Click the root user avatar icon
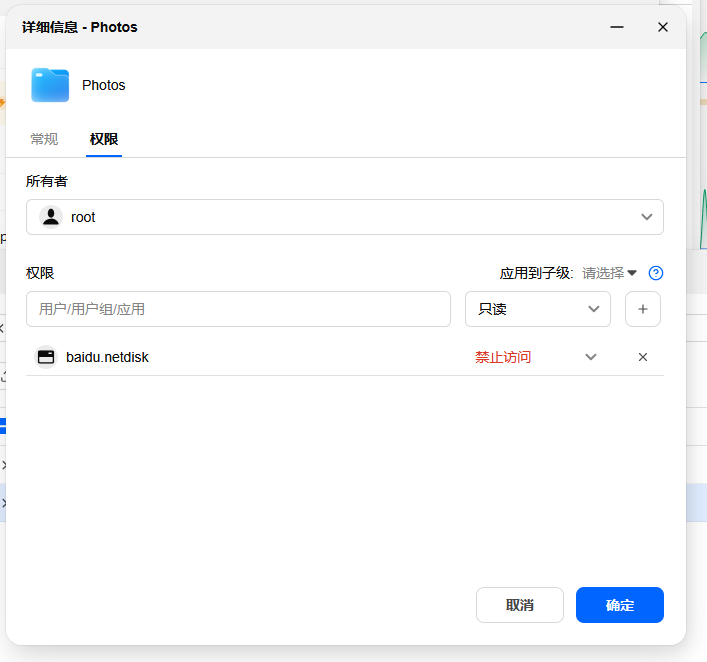Image resolution: width=707 pixels, height=662 pixels. (x=51, y=217)
